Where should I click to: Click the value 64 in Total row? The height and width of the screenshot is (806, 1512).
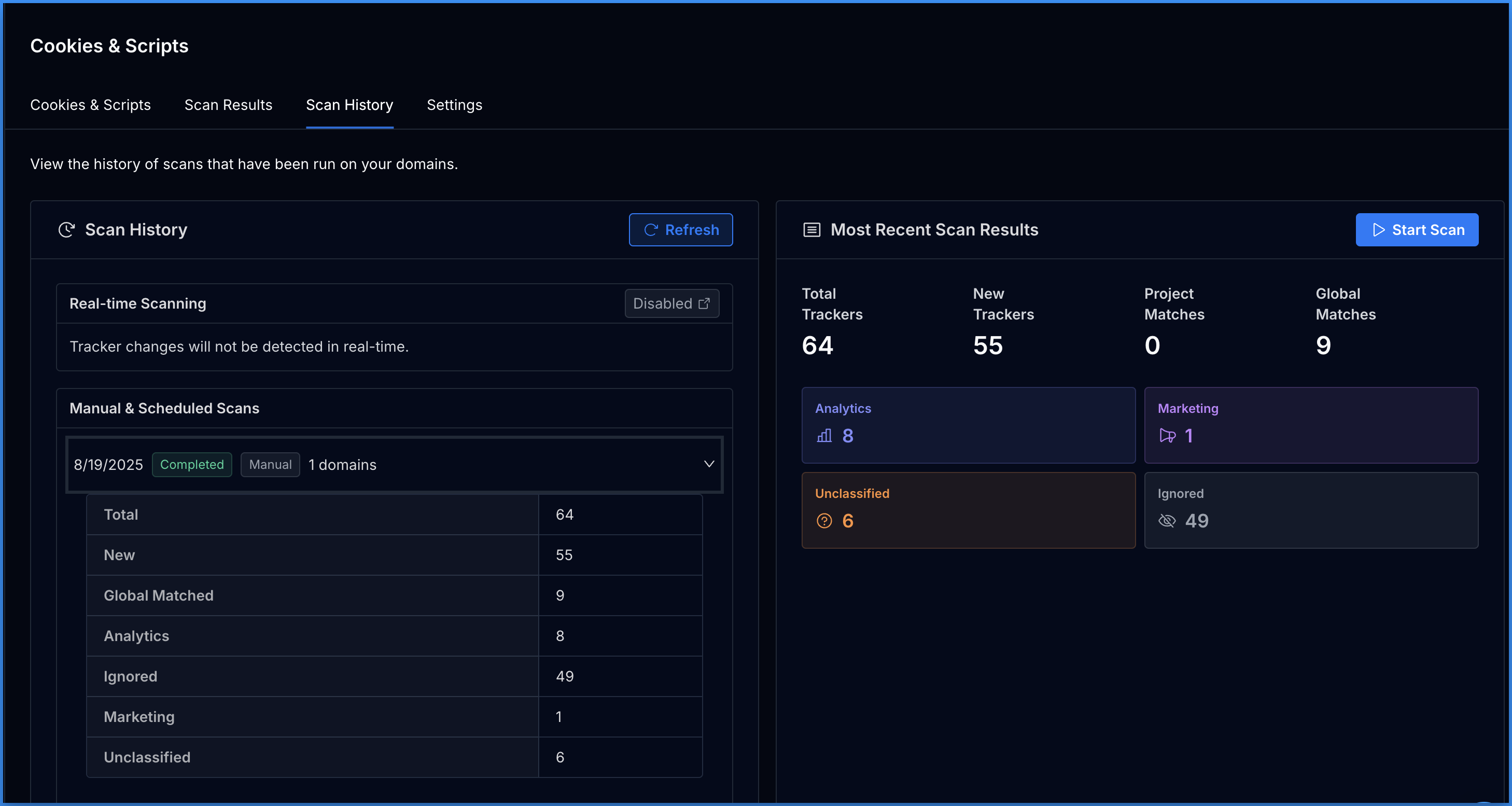tap(565, 515)
